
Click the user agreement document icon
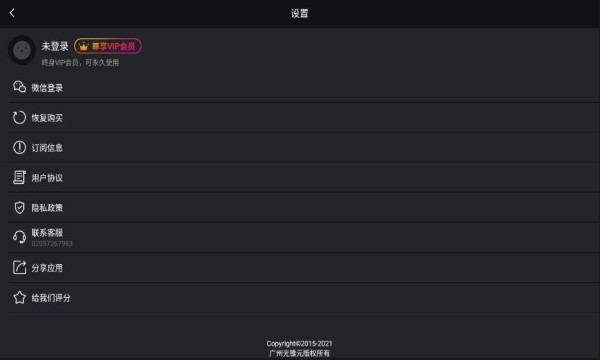click(x=20, y=177)
